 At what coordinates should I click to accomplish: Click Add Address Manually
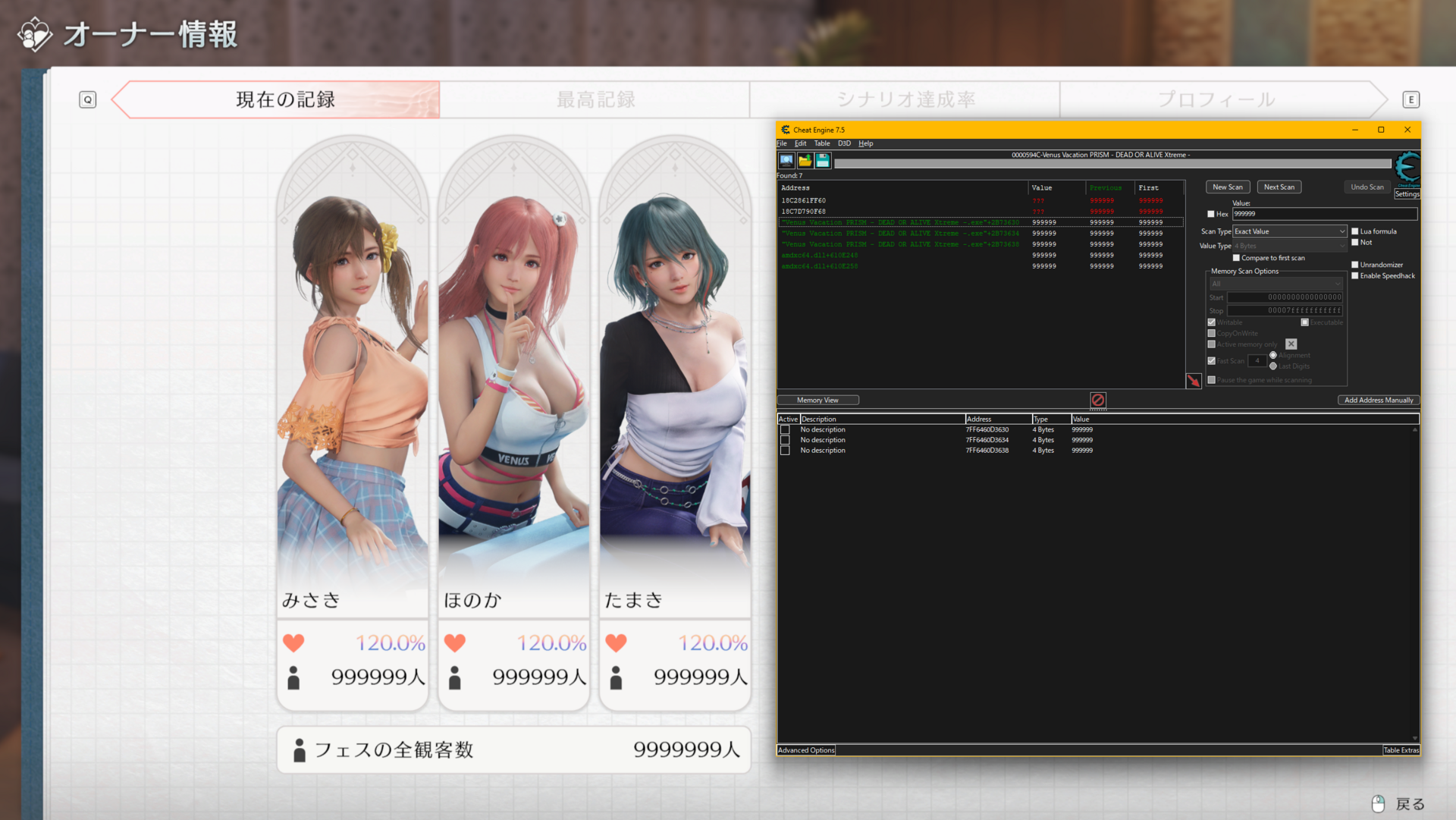[x=1379, y=400]
